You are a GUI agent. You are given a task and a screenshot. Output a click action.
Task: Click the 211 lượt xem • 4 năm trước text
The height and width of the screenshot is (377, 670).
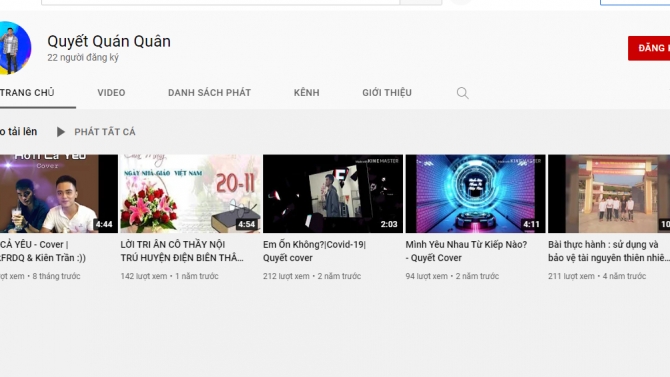(597, 276)
